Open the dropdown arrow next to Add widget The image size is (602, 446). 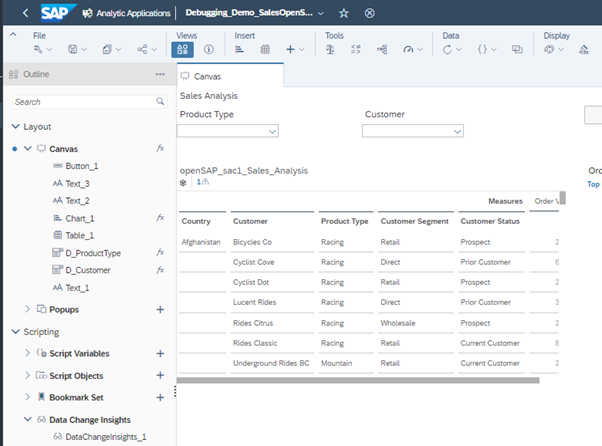[302, 50]
